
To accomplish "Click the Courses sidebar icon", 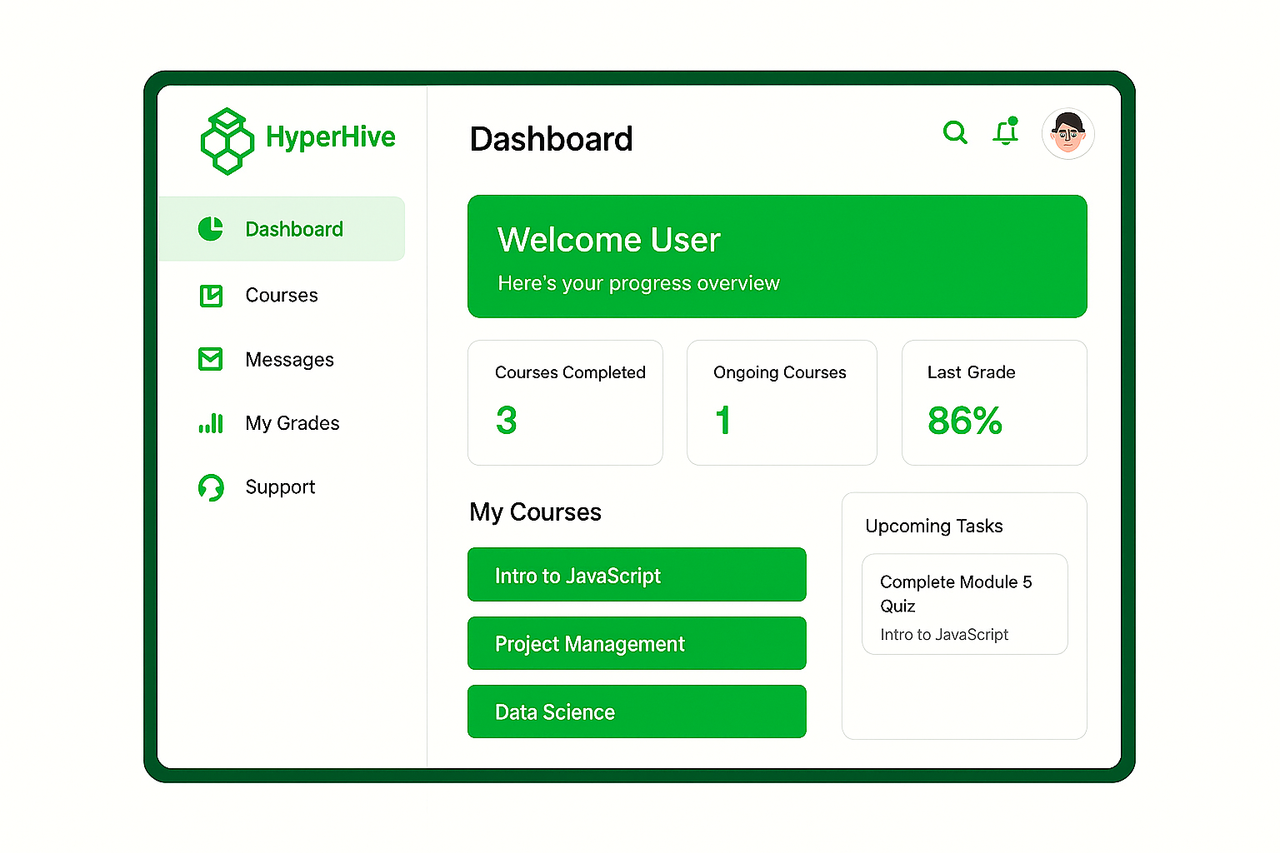I will coord(210,295).
